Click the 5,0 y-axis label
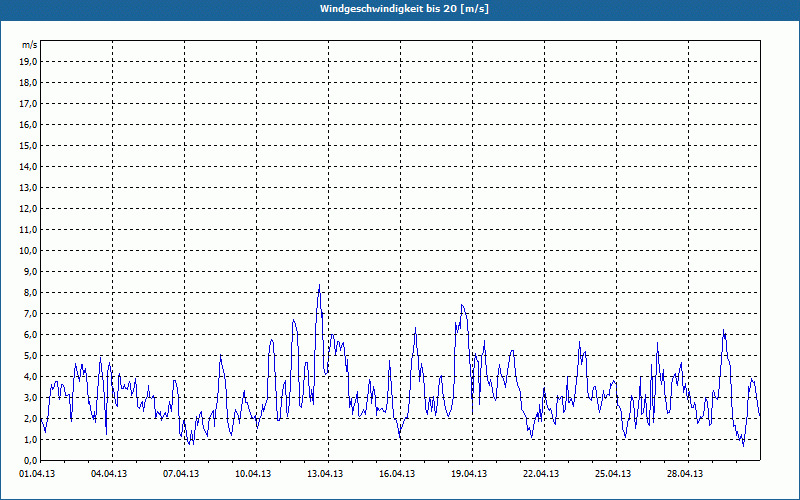The width and height of the screenshot is (800, 500). (x=30, y=356)
